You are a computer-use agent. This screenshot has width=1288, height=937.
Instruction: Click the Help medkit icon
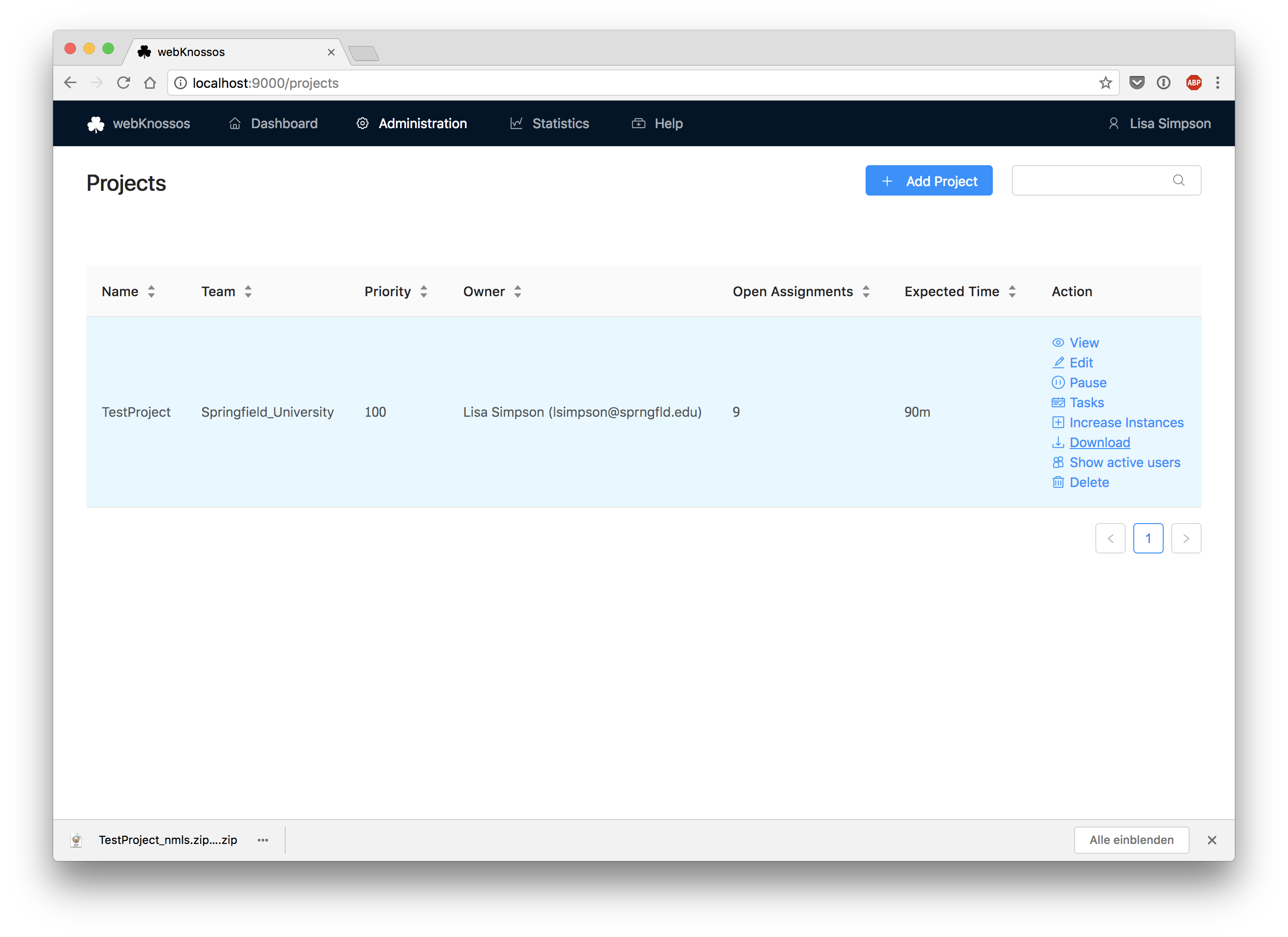pyautogui.click(x=638, y=123)
